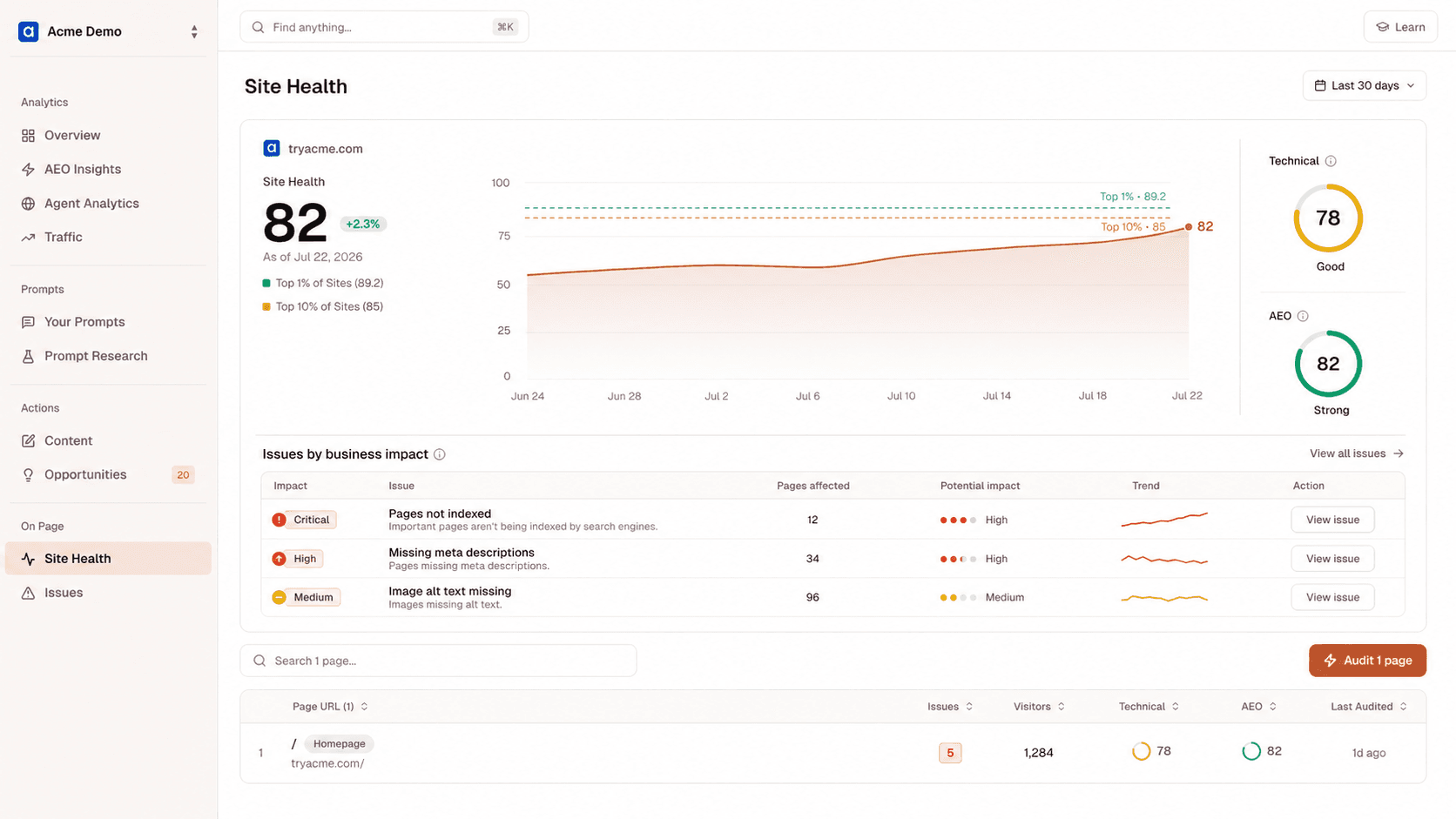
Task: Click the Prompt Research flask icon
Action: (x=29, y=356)
